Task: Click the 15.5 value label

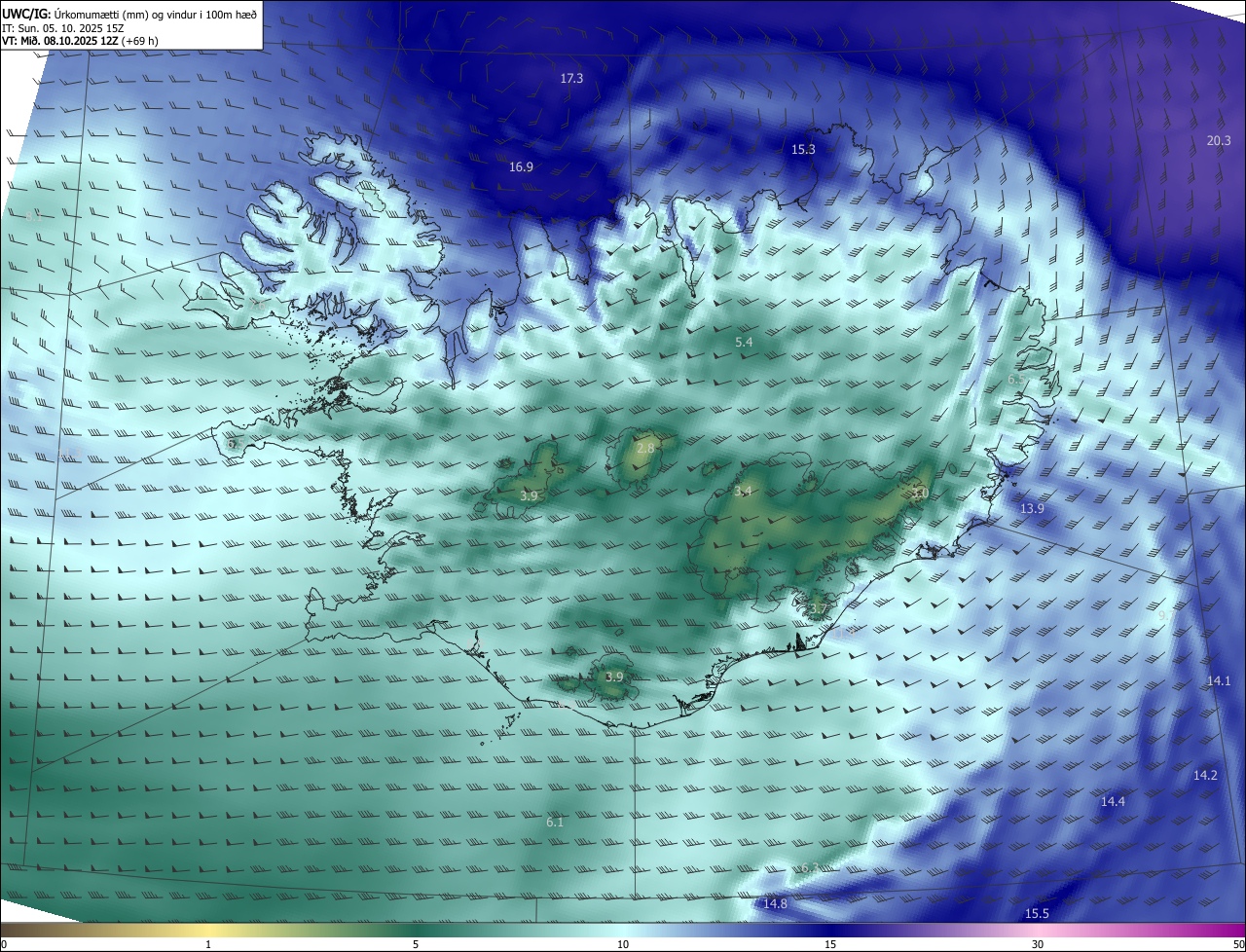Action: 1037,913
